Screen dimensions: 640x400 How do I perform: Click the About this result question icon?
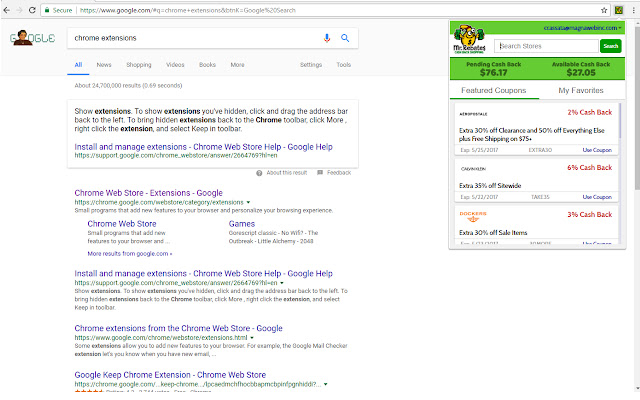coord(259,173)
